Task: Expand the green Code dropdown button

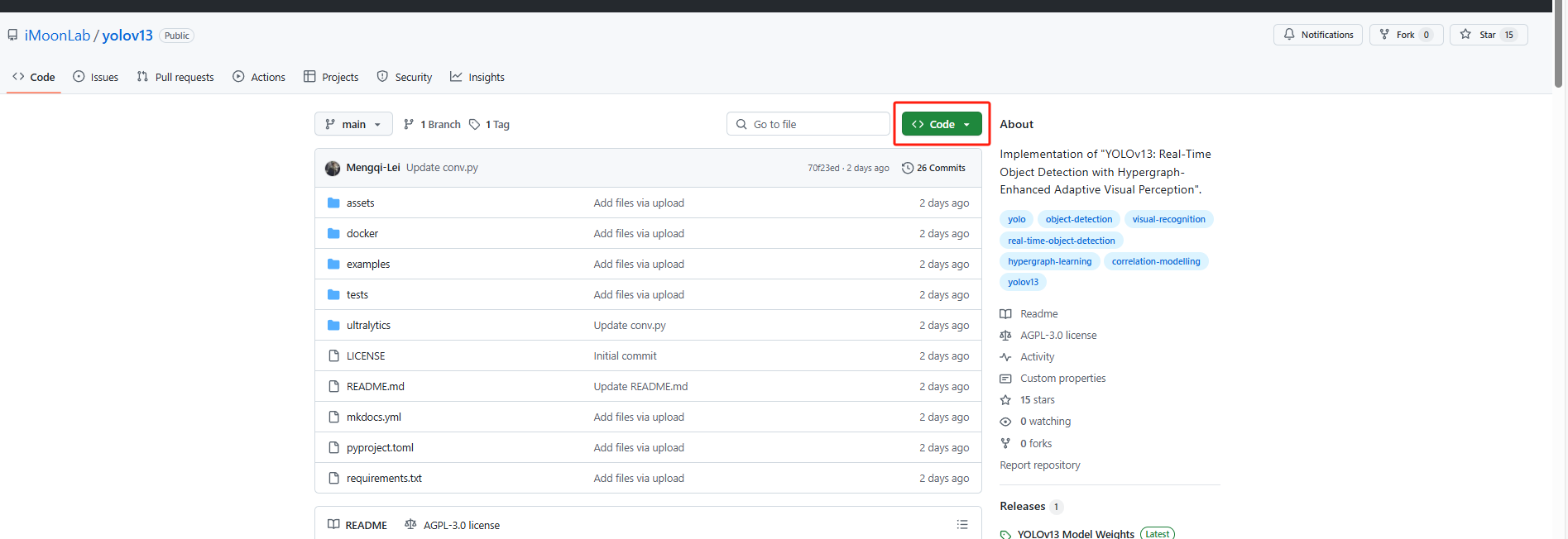Action: [942, 124]
